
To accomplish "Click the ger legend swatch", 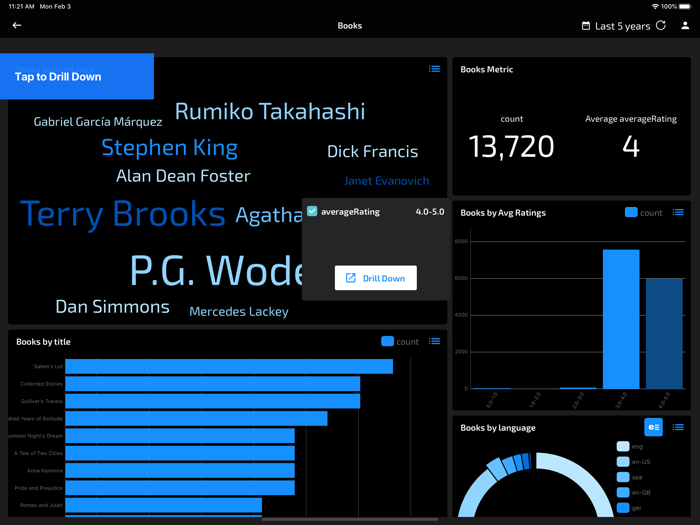I will [x=623, y=508].
